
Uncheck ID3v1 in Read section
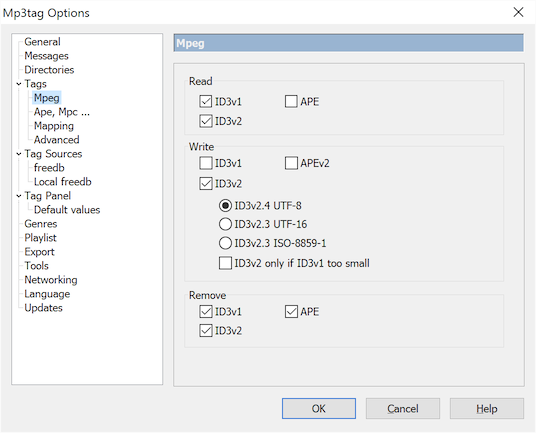[205, 102]
